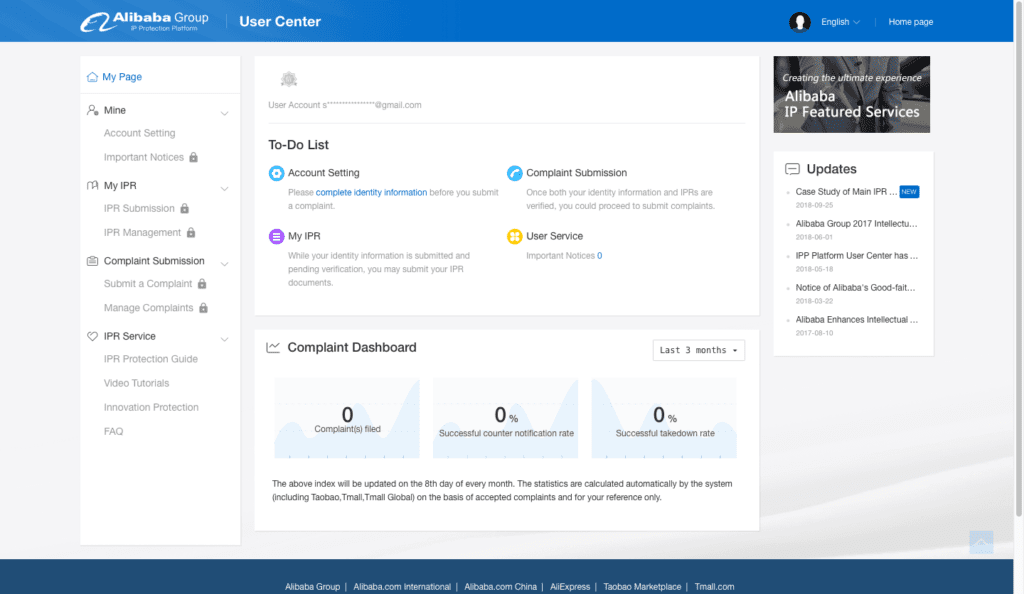Collapse the Mine sidebar section

(224, 112)
